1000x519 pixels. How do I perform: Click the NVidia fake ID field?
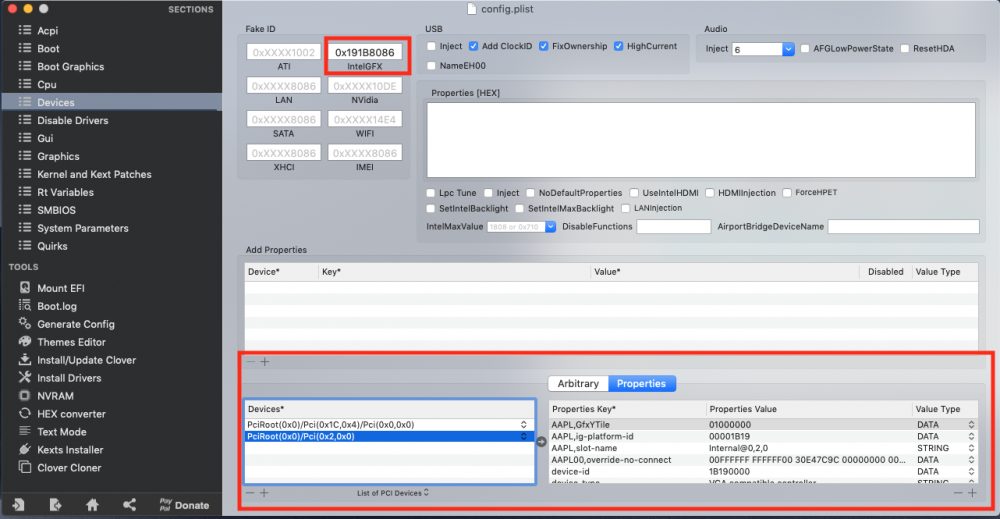[365, 86]
